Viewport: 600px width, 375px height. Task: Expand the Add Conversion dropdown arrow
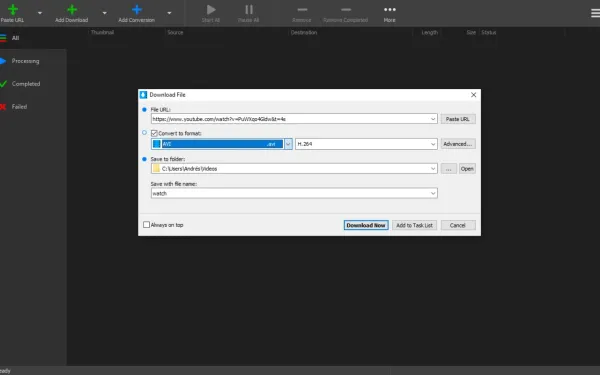pos(169,13)
